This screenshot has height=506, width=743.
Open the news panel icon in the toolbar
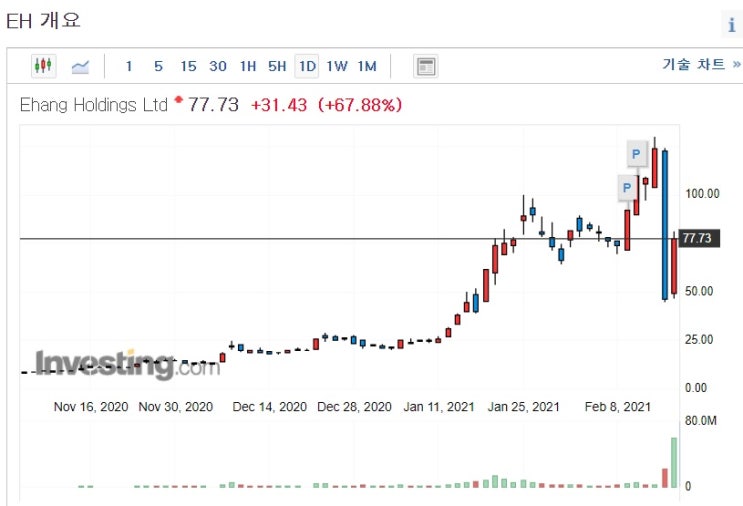coord(426,66)
